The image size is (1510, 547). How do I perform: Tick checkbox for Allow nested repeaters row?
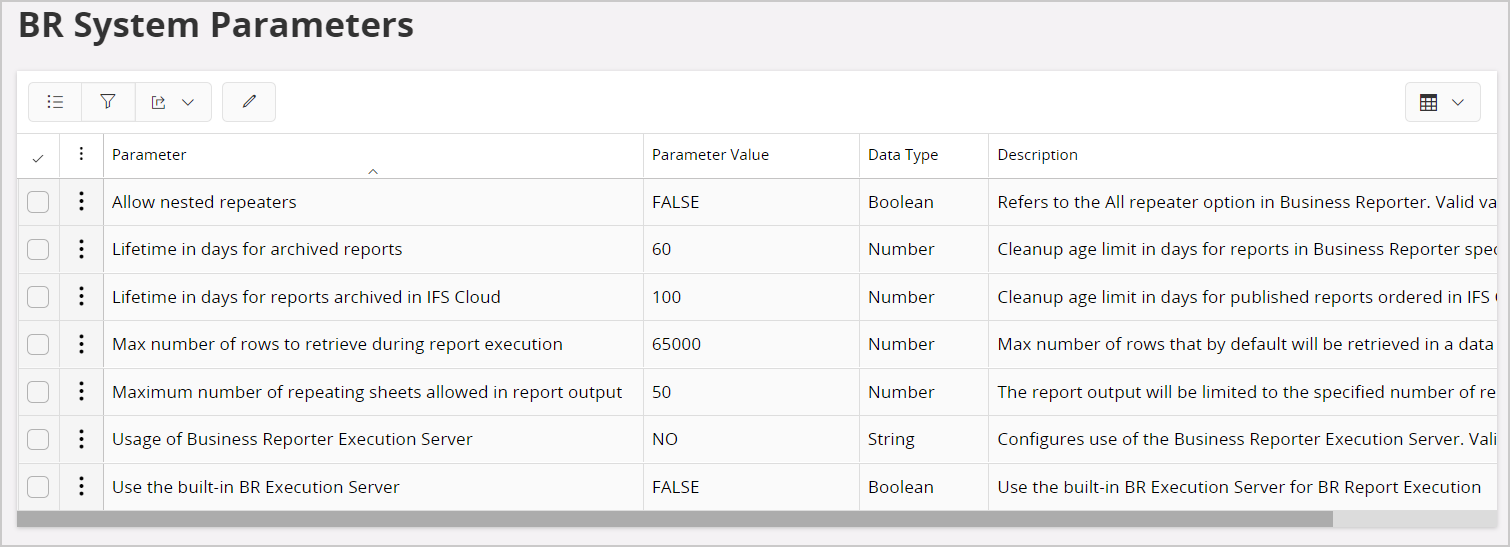38,202
